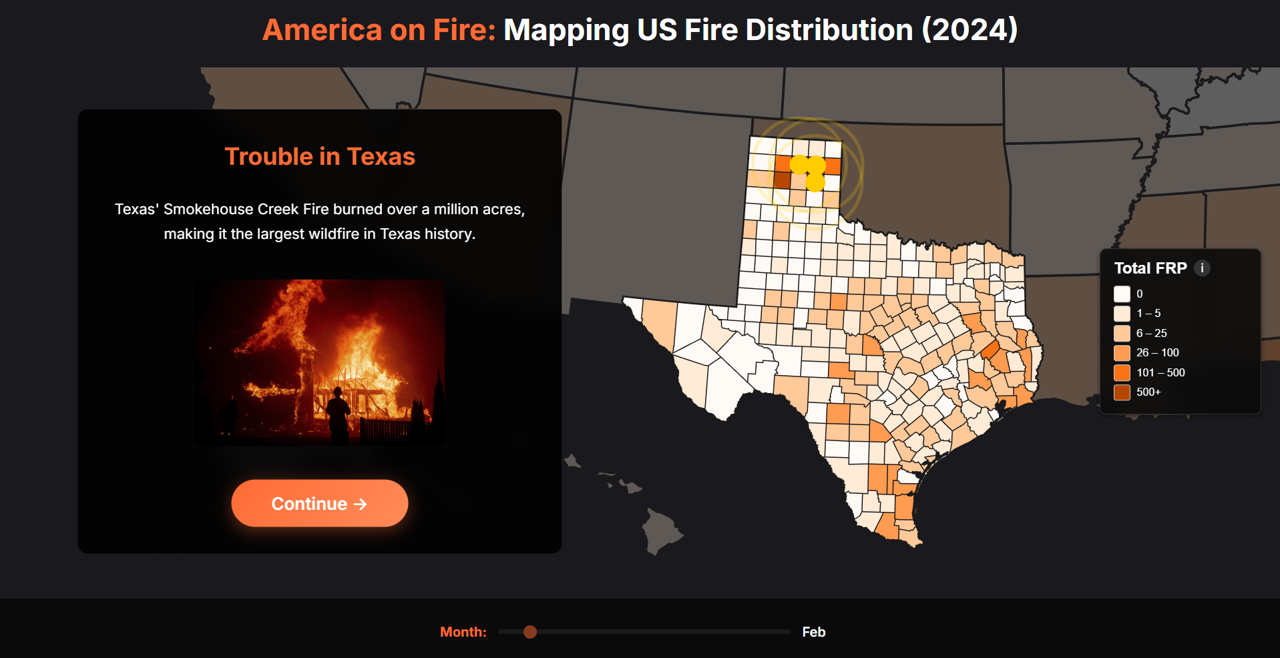Viewport: 1280px width, 658px height.
Task: Click the midpoint of the Month slider track
Action: point(644,632)
